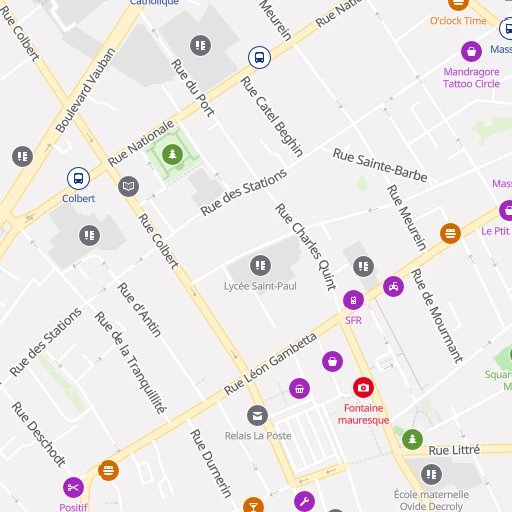Image resolution: width=512 pixels, height=512 pixels.
Task: Select the SFR phone shop marker
Action: click(x=353, y=300)
